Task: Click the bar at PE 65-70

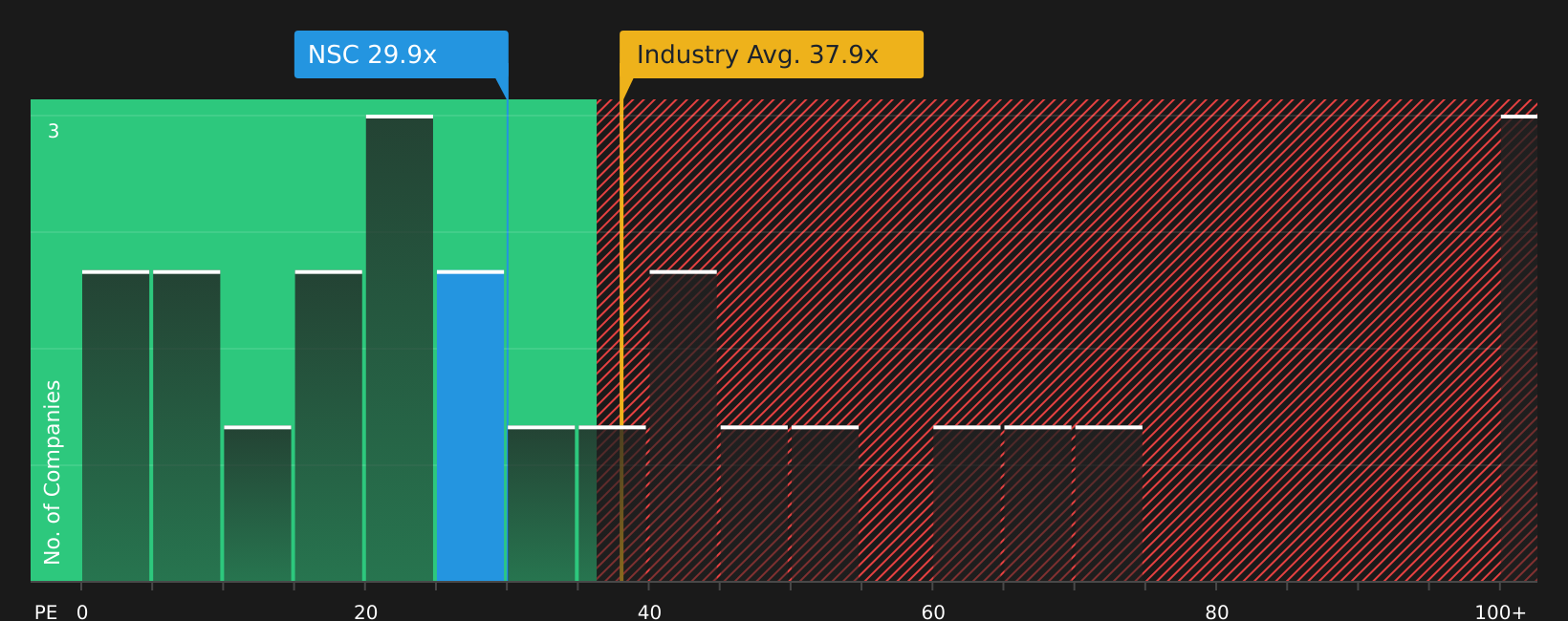Action: coord(1037,503)
